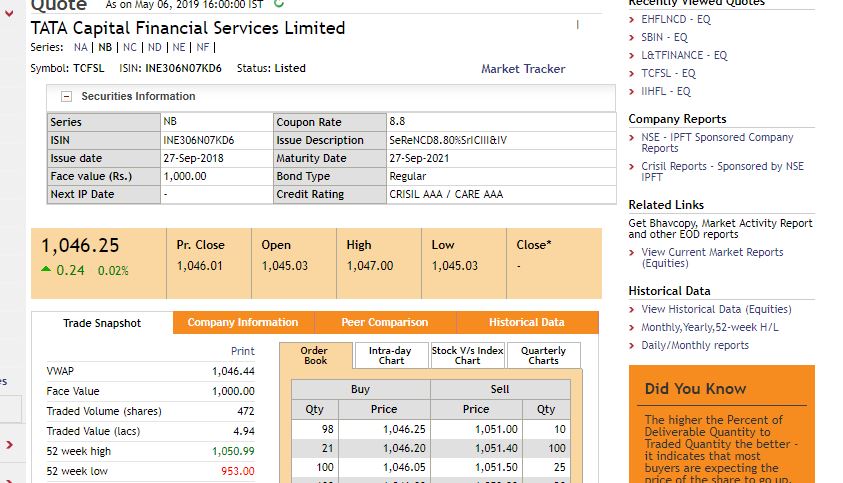
Task: Click best buy price 1,046.25 in order book
Action: tap(404, 429)
